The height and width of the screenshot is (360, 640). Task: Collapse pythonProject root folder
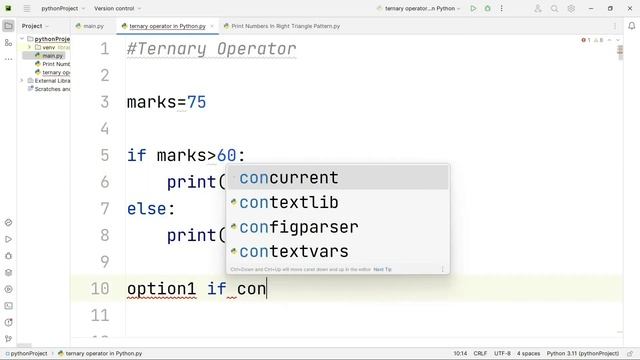point(22,39)
